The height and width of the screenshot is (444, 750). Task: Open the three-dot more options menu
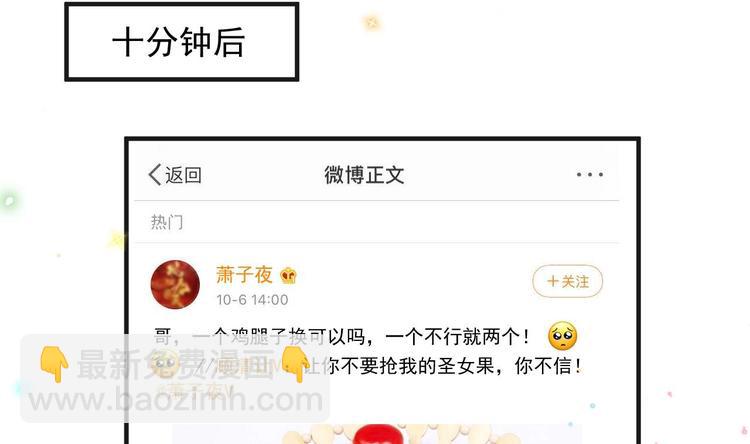(x=590, y=175)
